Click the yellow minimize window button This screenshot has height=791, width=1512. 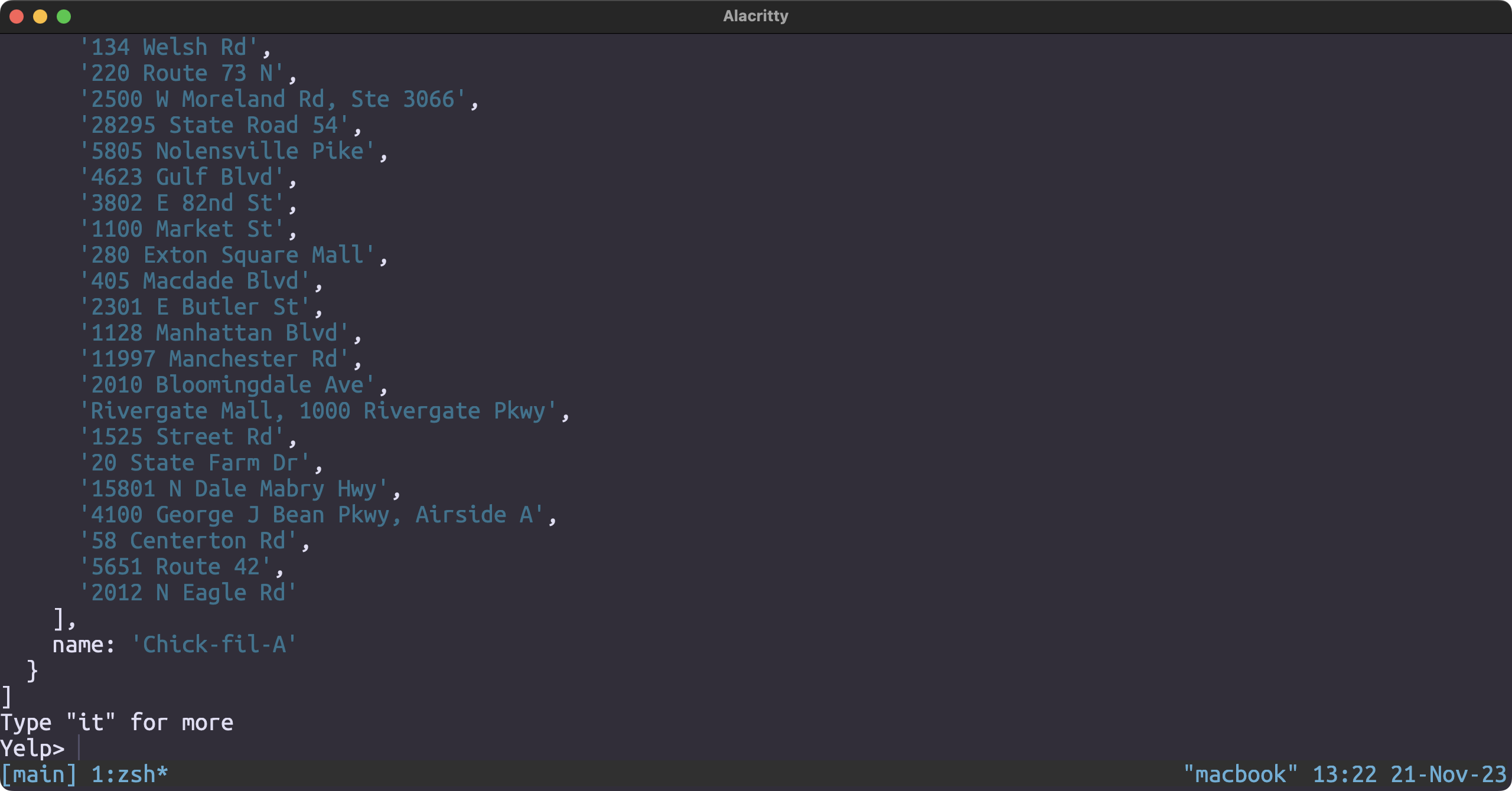click(x=40, y=17)
